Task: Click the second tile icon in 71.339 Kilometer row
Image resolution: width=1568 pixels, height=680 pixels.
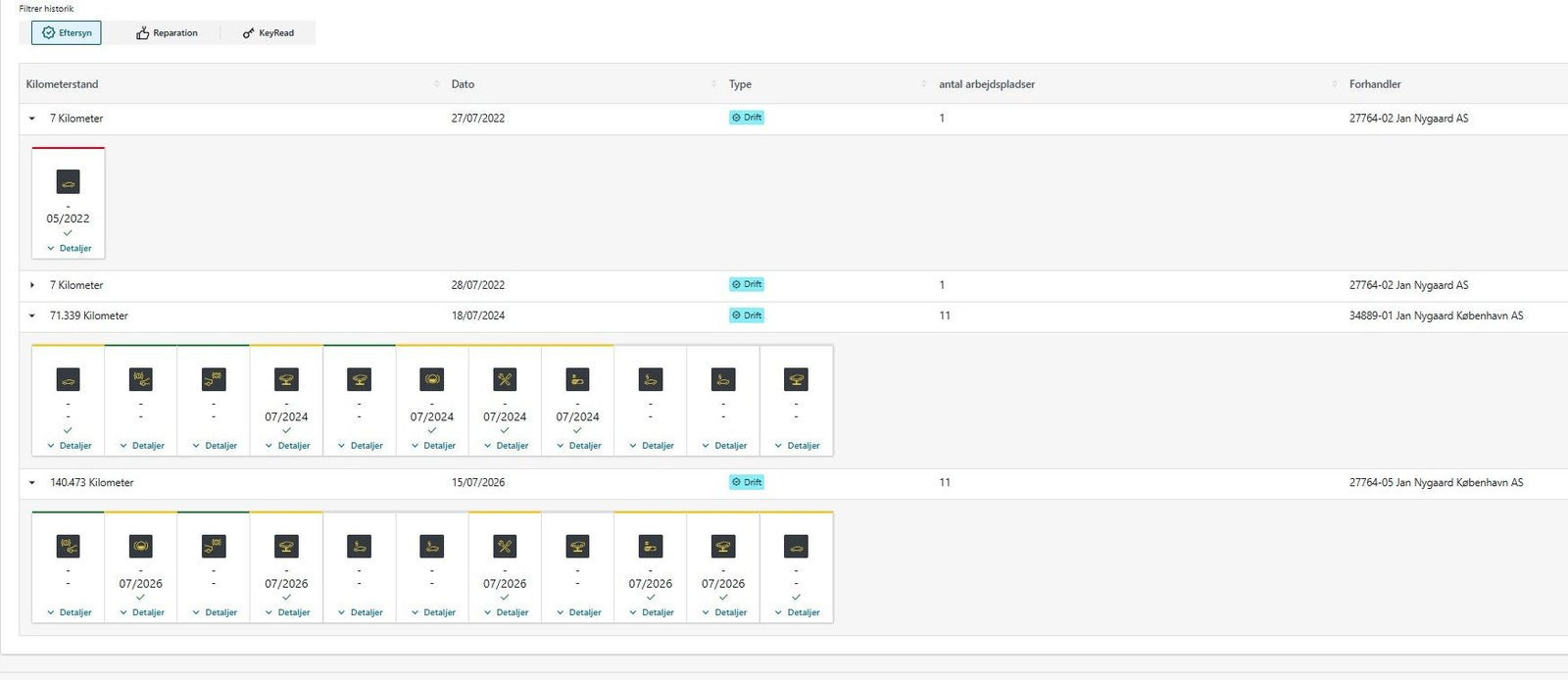Action: pyautogui.click(x=140, y=380)
